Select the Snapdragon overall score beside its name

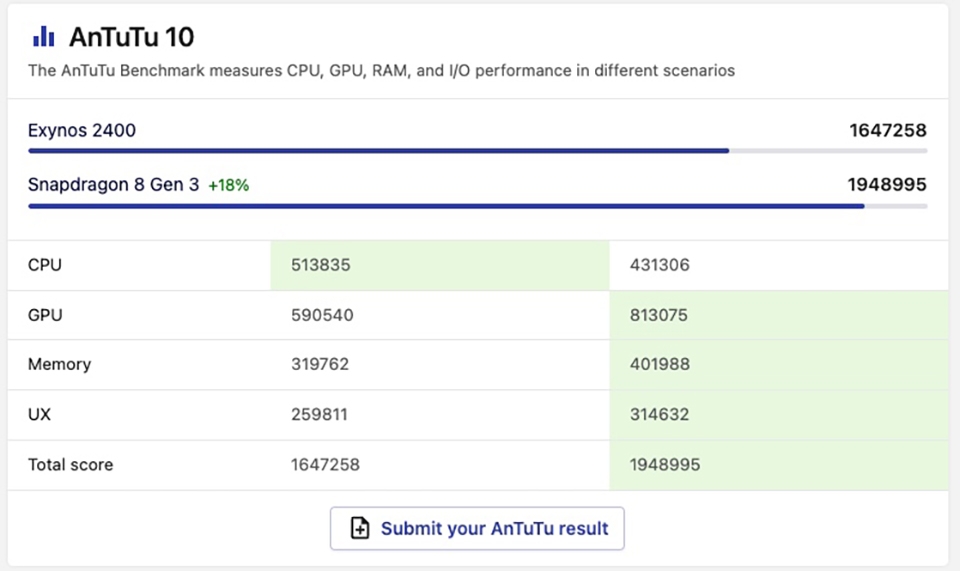point(887,185)
